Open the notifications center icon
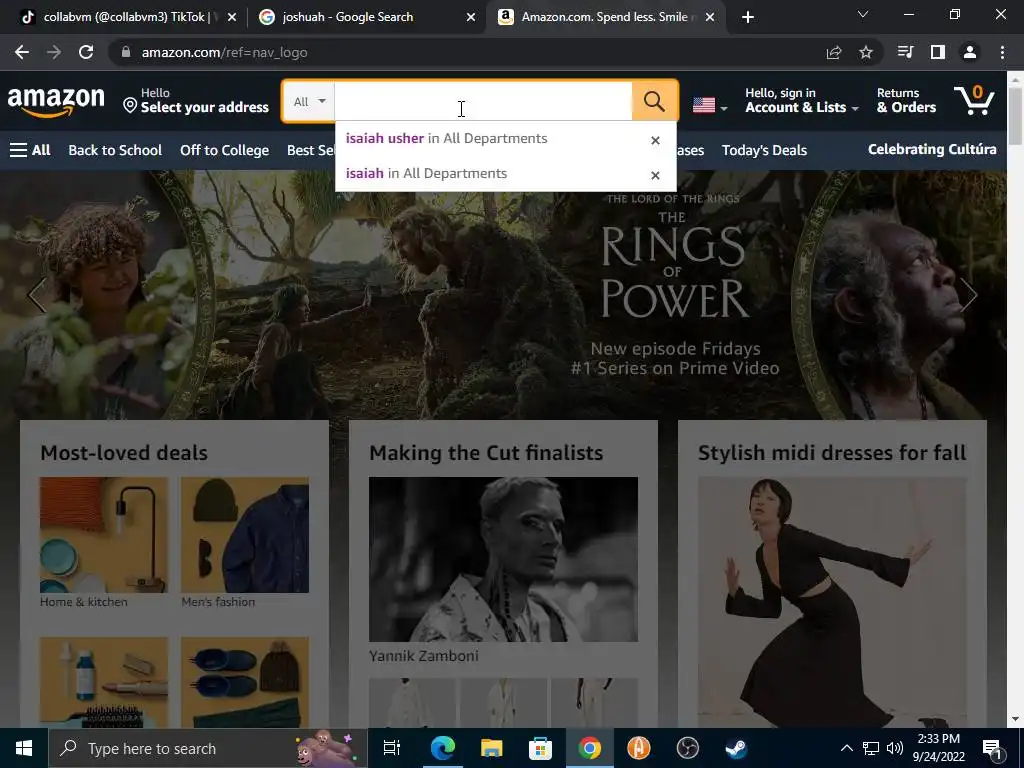This screenshot has height=768, width=1024. (993, 749)
